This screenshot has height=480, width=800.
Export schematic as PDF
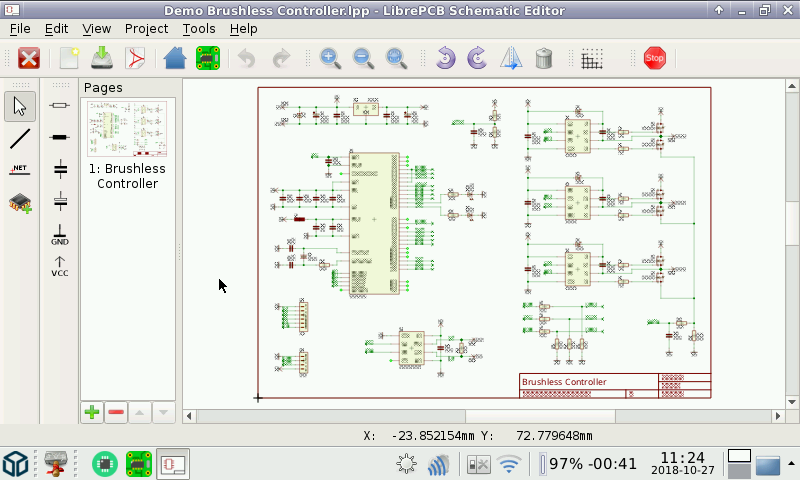tap(135, 58)
